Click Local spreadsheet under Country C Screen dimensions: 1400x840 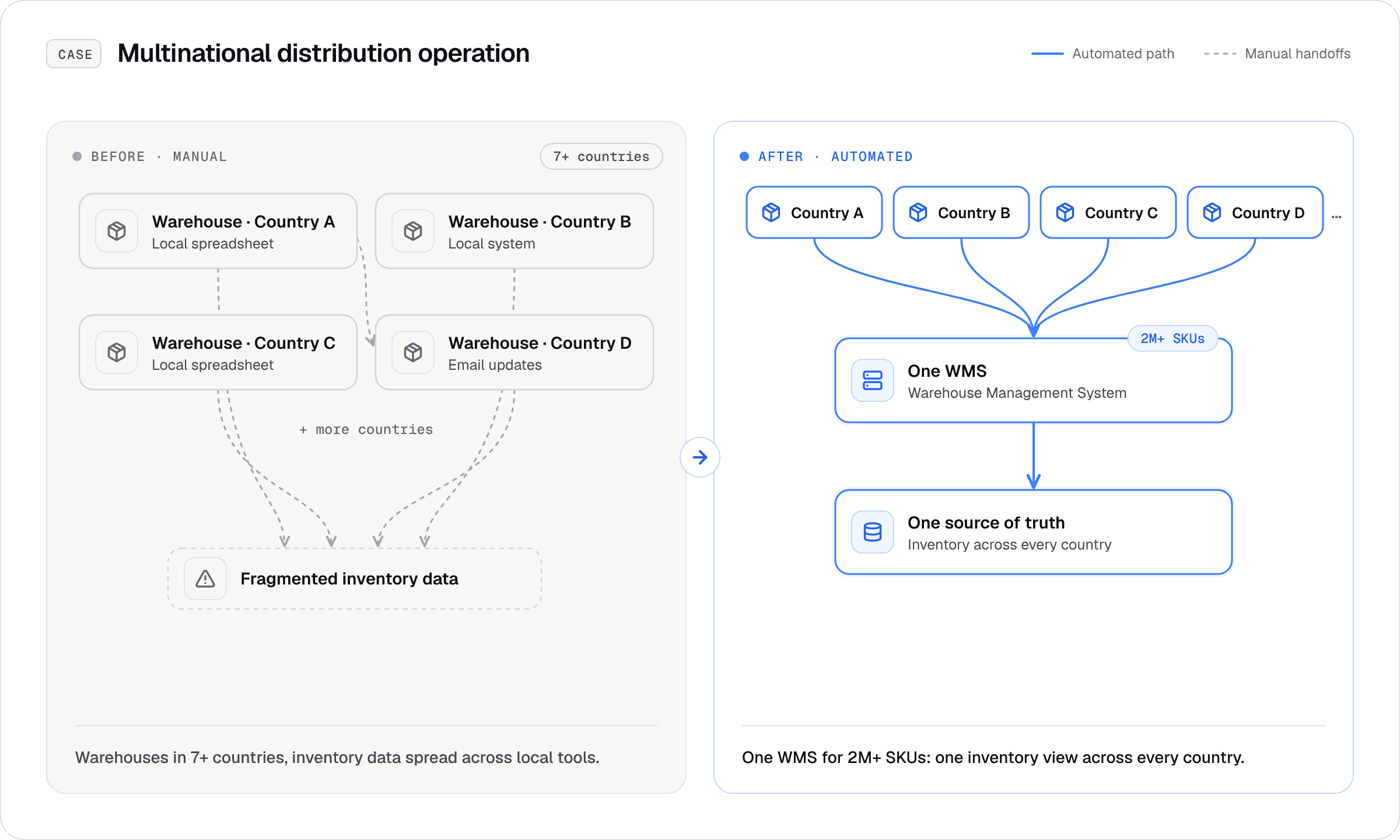213,365
